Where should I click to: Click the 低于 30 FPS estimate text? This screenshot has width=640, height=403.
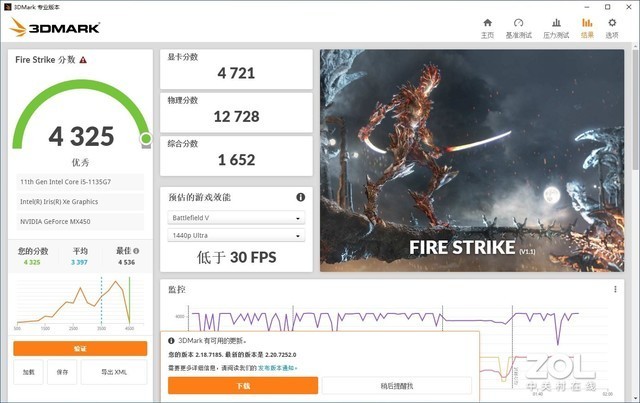click(236, 257)
